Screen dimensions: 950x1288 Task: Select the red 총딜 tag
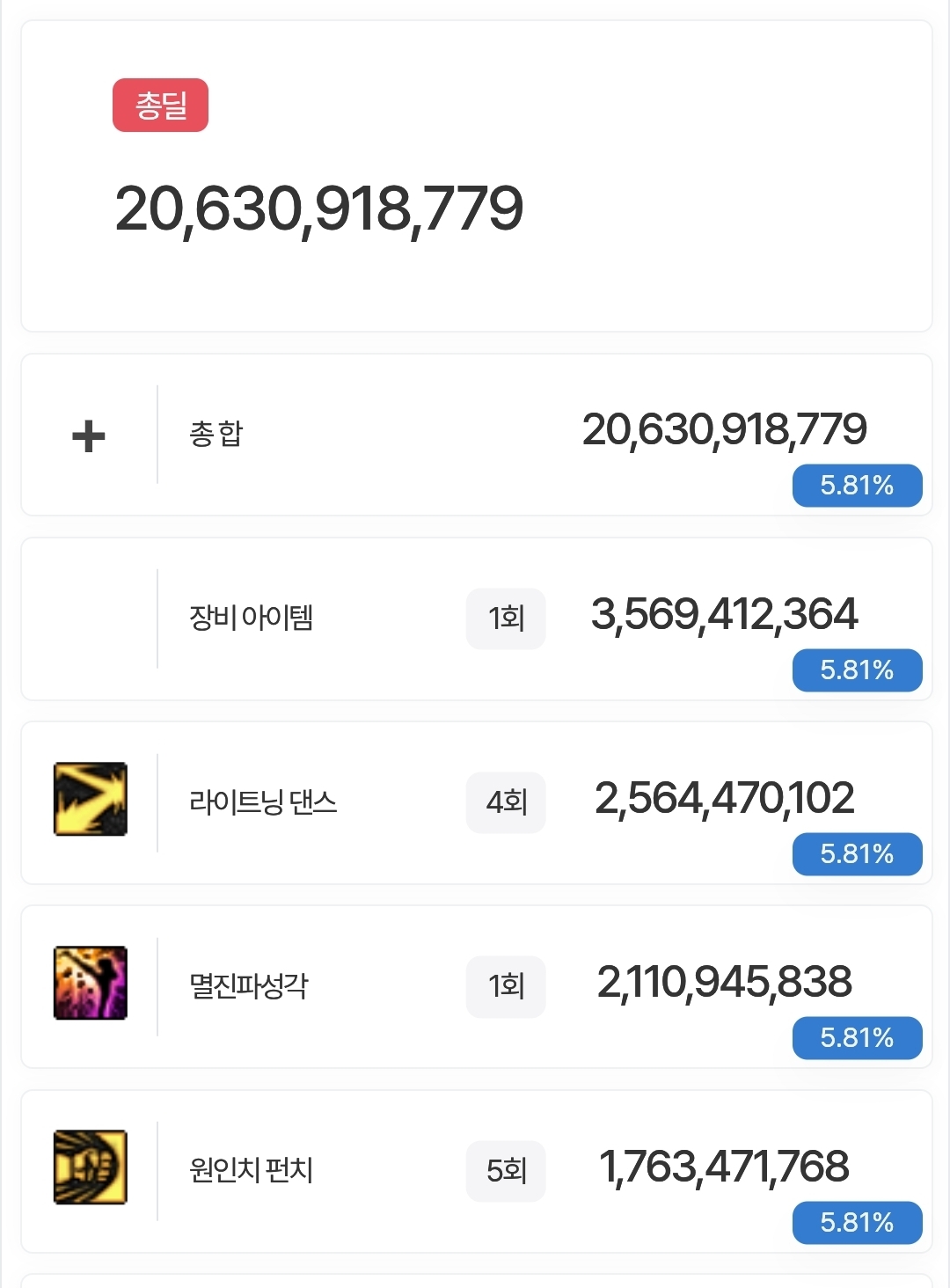pos(160,106)
